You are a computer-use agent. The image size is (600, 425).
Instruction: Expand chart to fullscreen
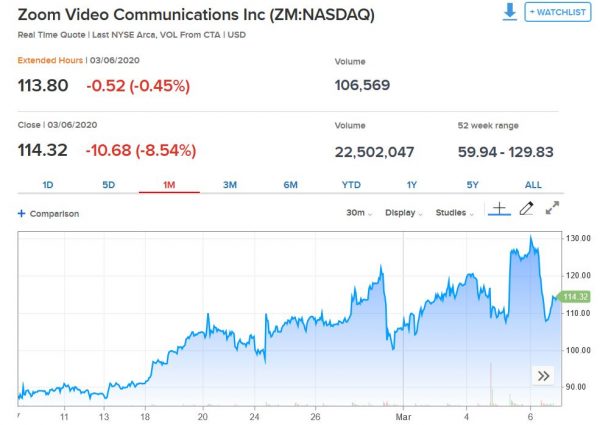pyautogui.click(x=553, y=211)
